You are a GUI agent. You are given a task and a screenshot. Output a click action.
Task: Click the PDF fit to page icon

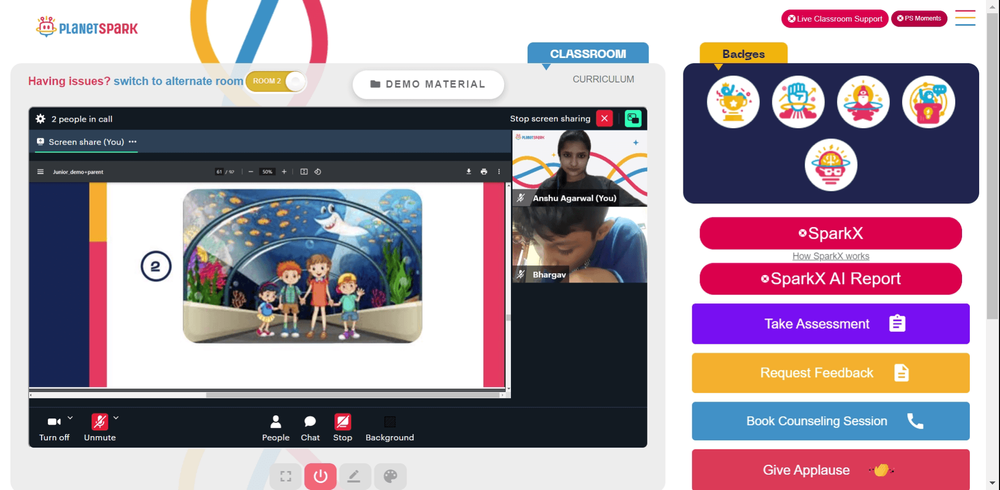point(304,172)
